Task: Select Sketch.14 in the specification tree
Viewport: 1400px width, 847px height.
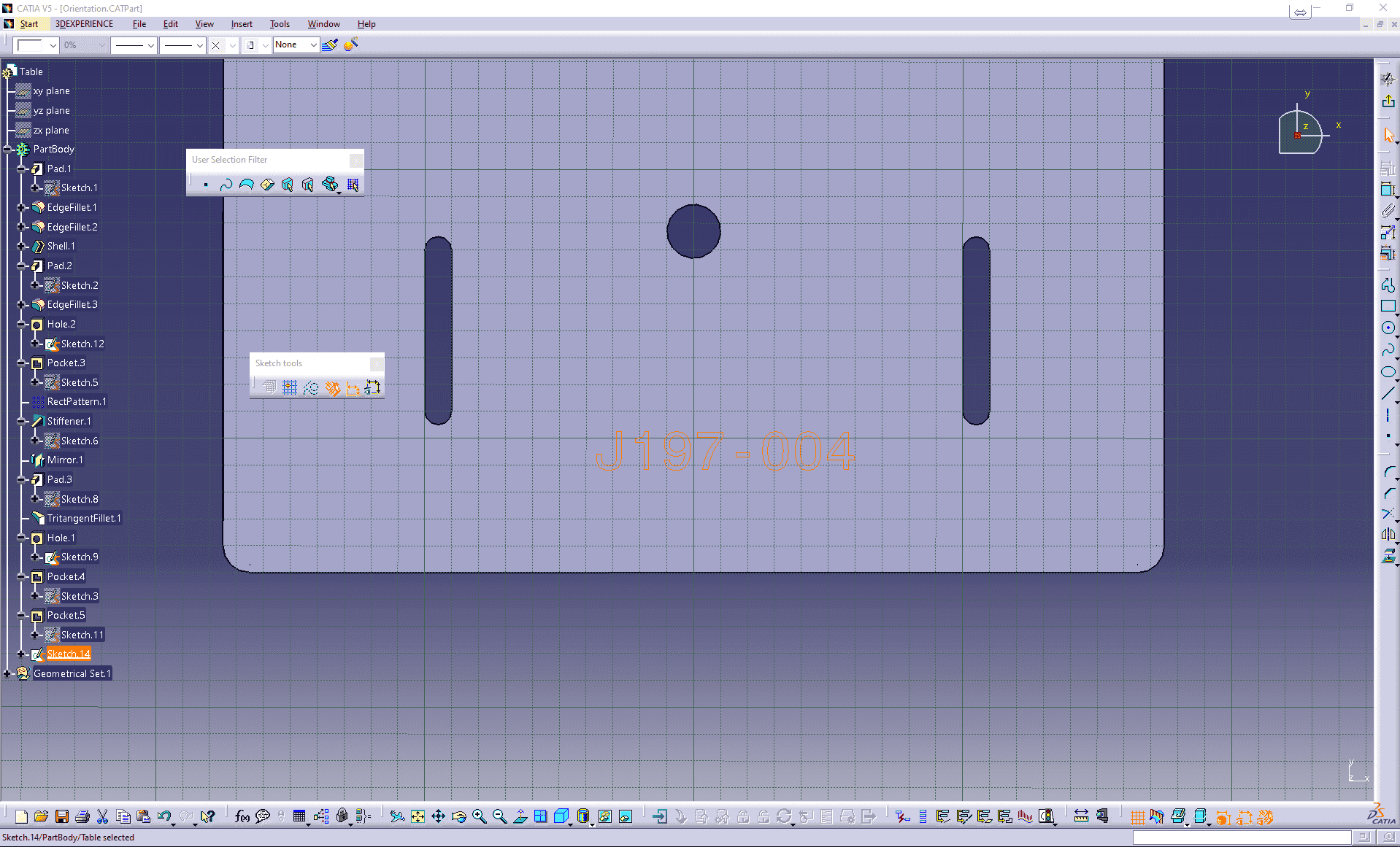Action: [x=69, y=654]
